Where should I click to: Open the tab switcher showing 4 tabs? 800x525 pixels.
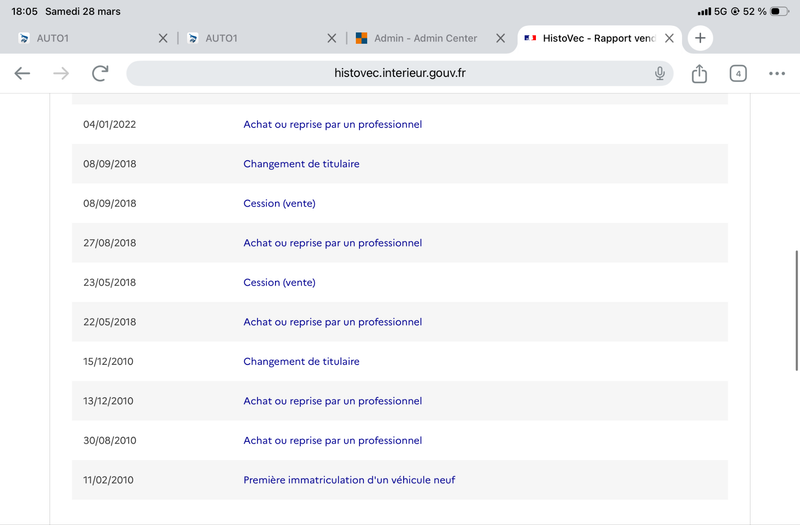[738, 73]
